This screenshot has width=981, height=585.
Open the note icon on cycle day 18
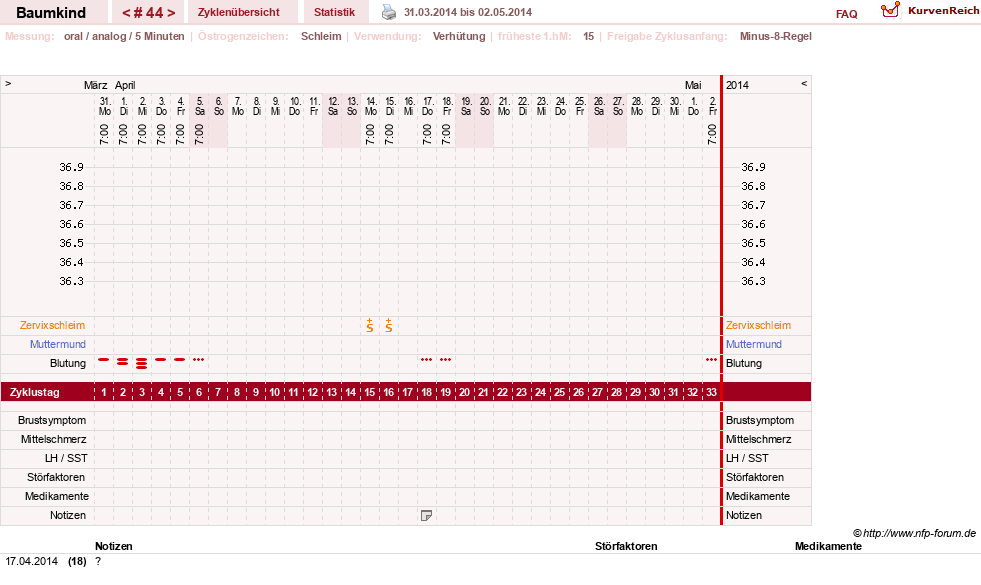tap(426, 516)
